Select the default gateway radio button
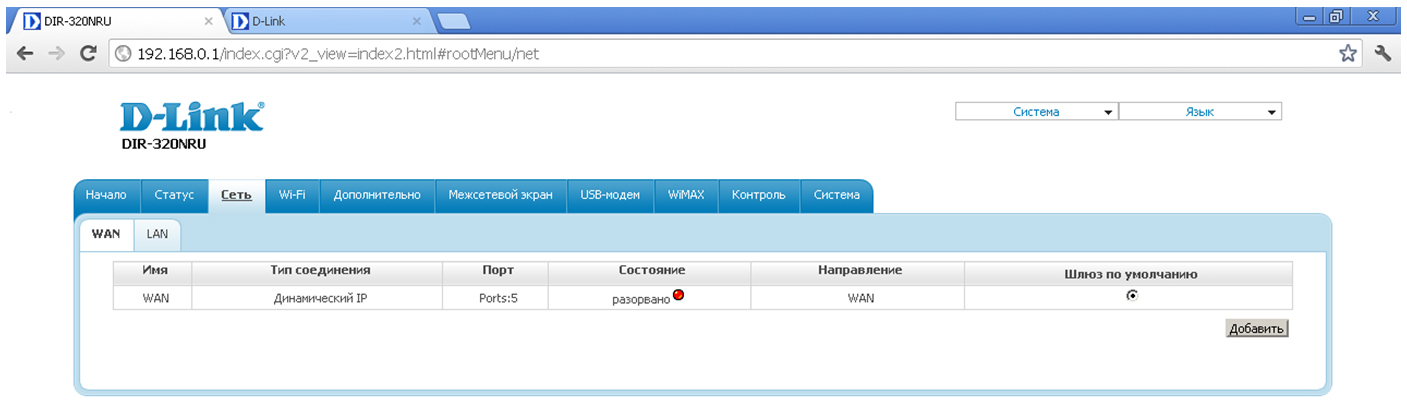 (x=1131, y=296)
